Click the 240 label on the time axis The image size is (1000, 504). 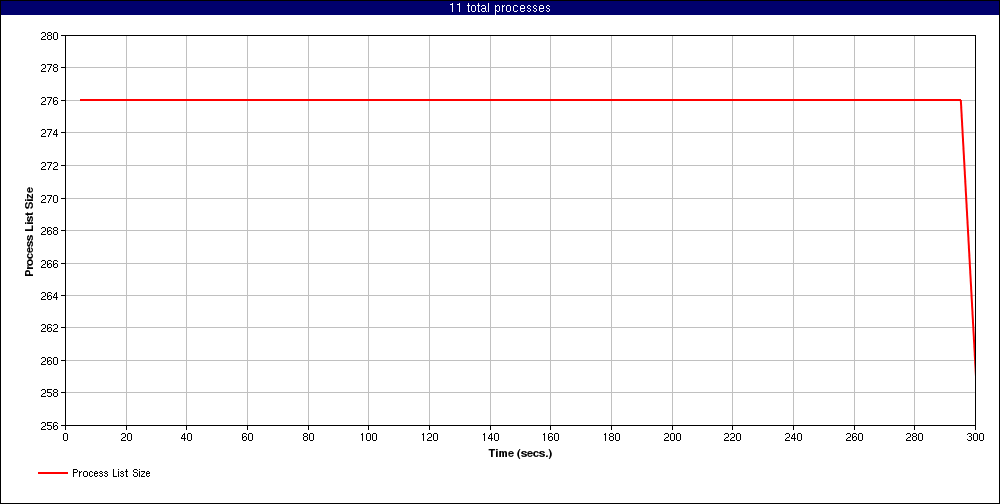coord(793,437)
